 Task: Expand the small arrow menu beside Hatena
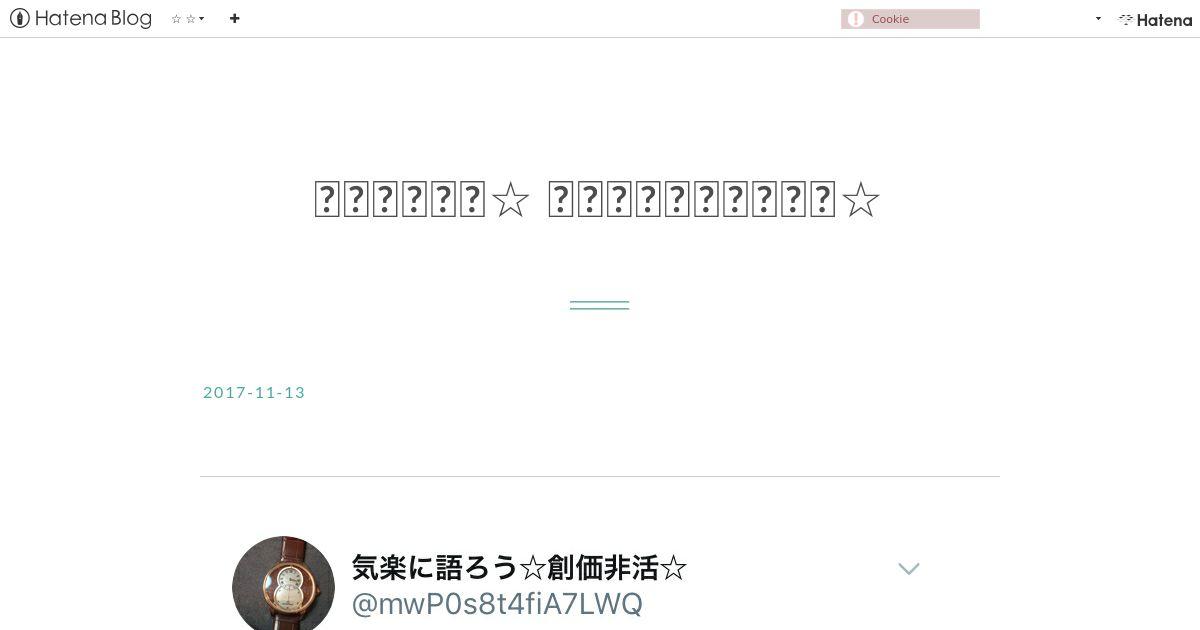pos(1098,19)
